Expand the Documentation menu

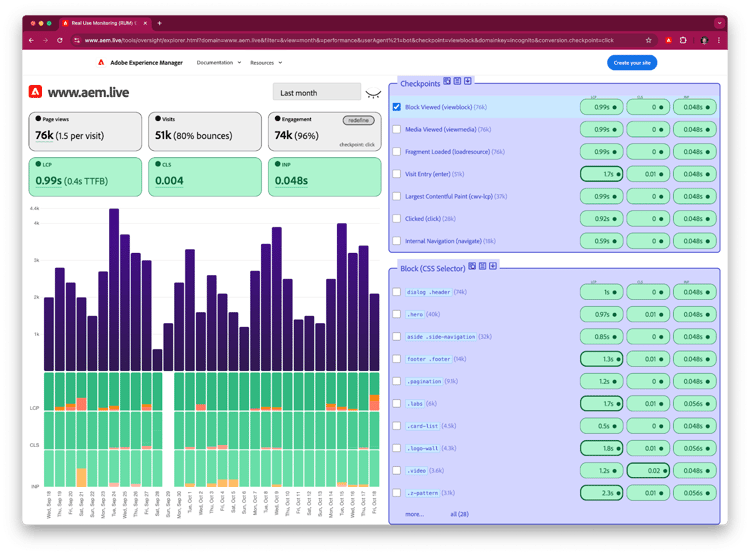pyautogui.click(x=219, y=63)
